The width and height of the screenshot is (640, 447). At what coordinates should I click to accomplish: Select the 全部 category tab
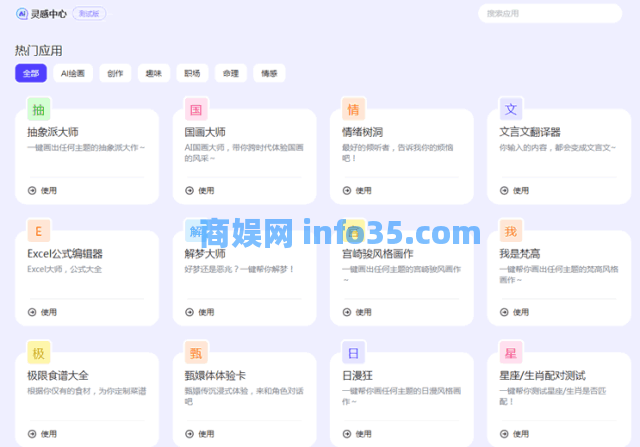pyautogui.click(x=31, y=73)
